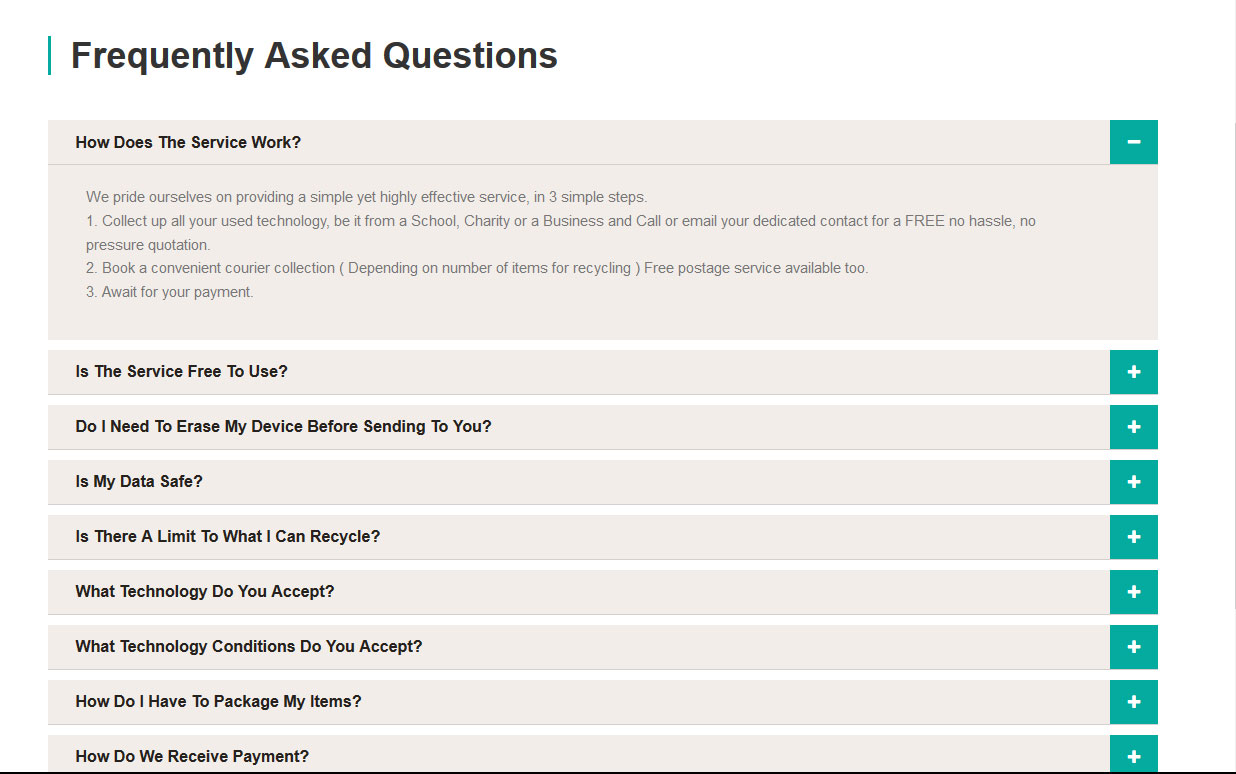The image size is (1236, 774).
Task: Expand What Technology Do You Accept question text
Action: (204, 591)
